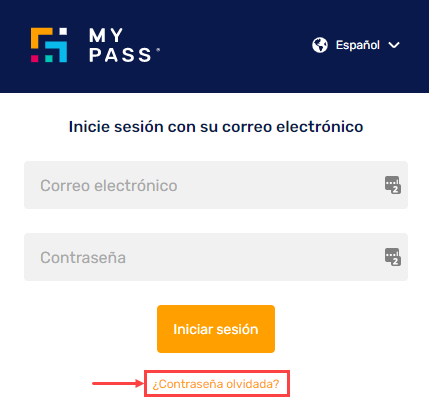Focus the Correo electrónico input field
The width and height of the screenshot is (429, 413).
coord(216,185)
